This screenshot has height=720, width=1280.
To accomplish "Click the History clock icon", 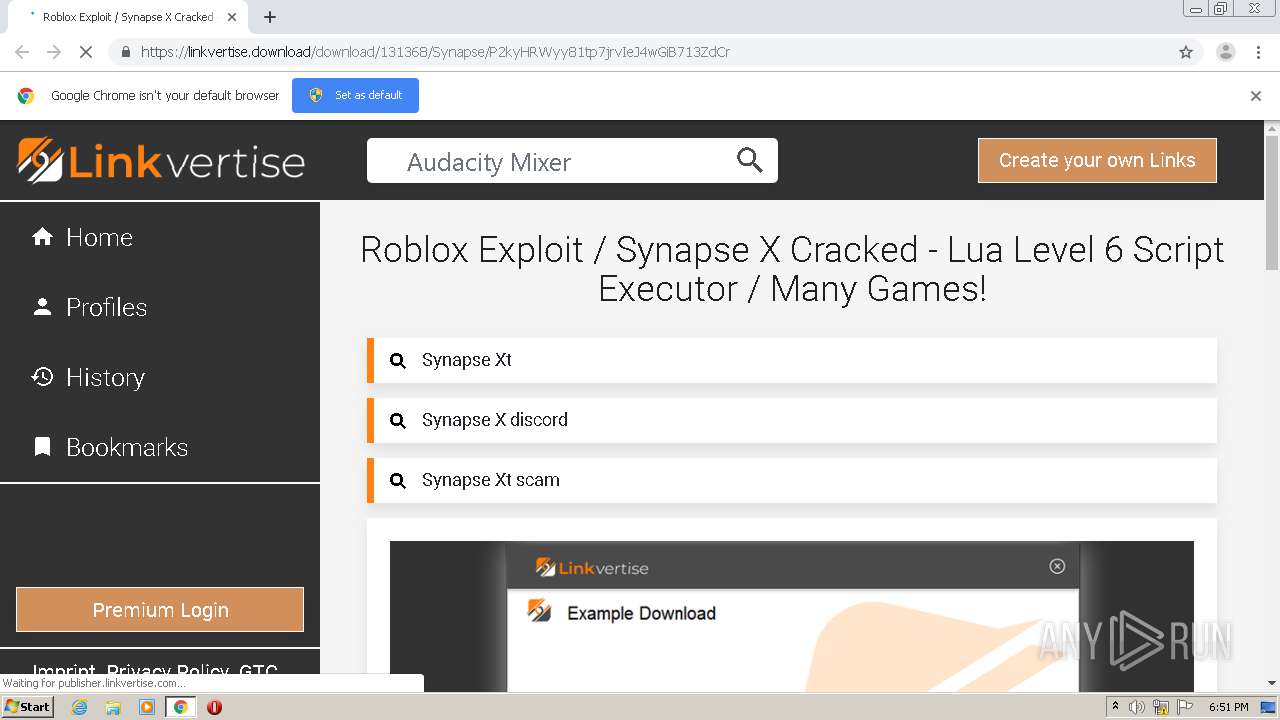I will click(x=42, y=377).
